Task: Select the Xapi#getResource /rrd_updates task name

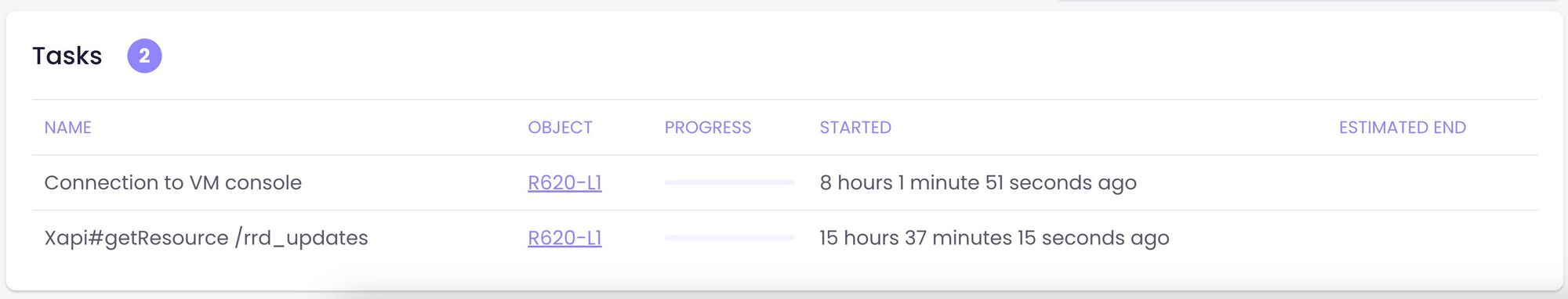Action: (x=206, y=237)
